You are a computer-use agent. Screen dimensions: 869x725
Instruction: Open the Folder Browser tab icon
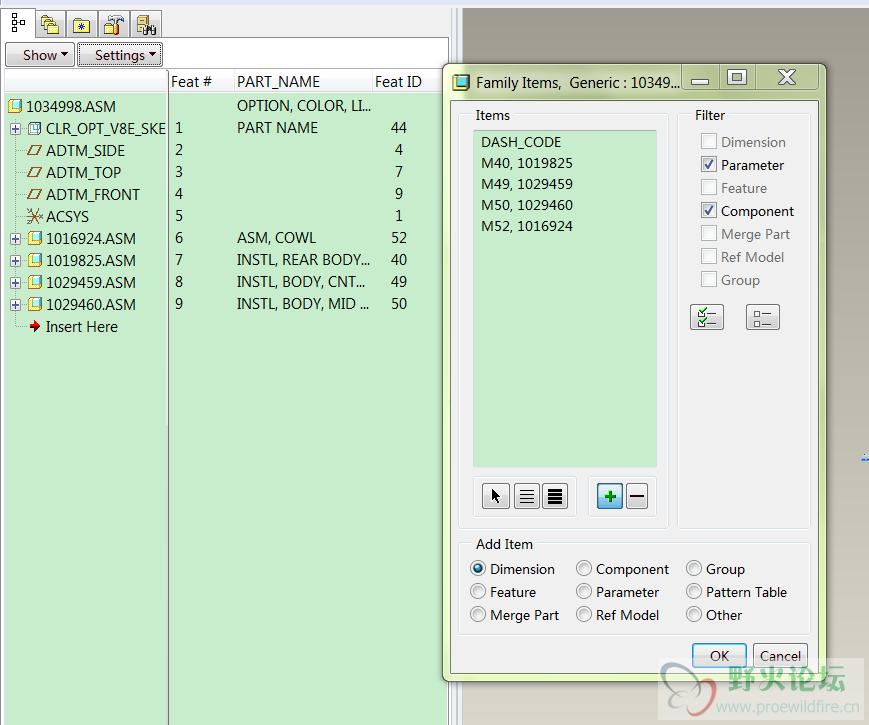tap(81, 25)
